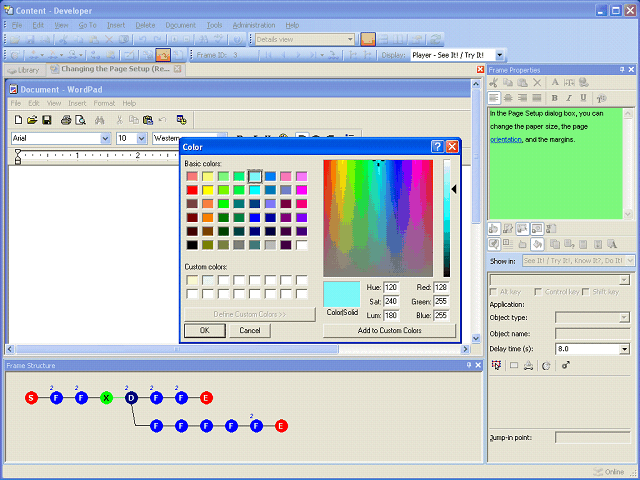The image size is (640, 480).
Task: Click the rainbow color spectrum area
Action: point(378,218)
